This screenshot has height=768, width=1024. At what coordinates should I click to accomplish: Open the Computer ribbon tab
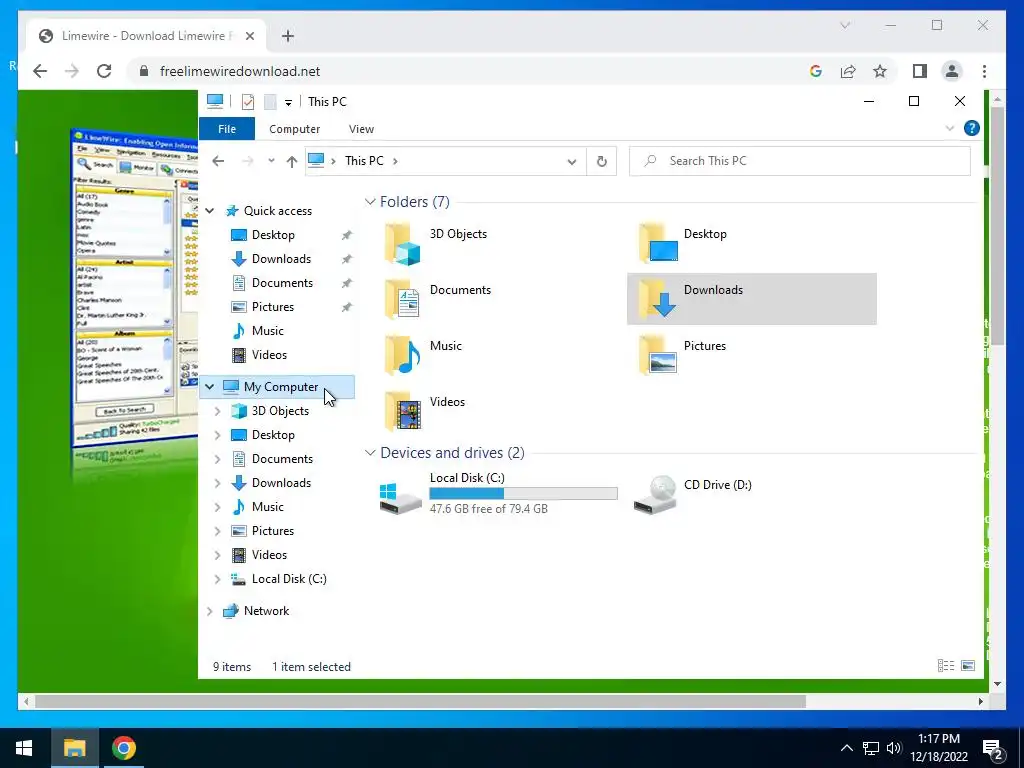295,129
